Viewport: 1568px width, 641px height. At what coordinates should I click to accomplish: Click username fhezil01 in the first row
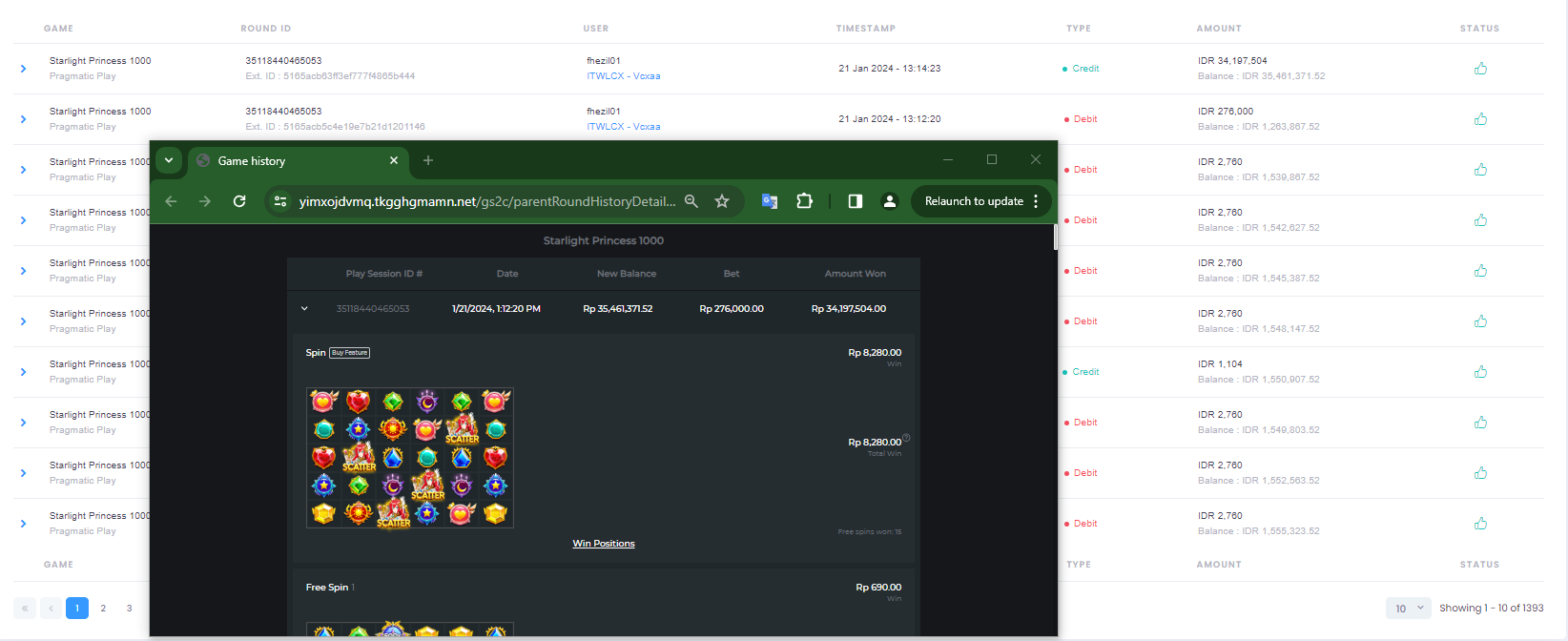(x=604, y=61)
